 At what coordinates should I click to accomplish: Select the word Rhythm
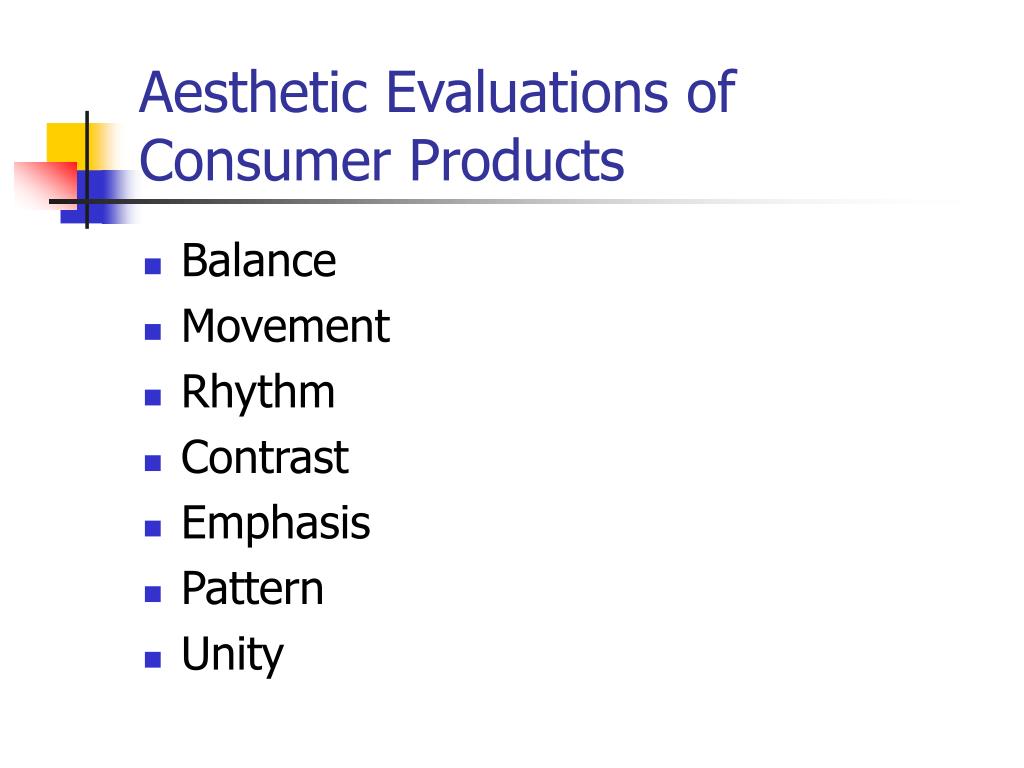point(258,394)
